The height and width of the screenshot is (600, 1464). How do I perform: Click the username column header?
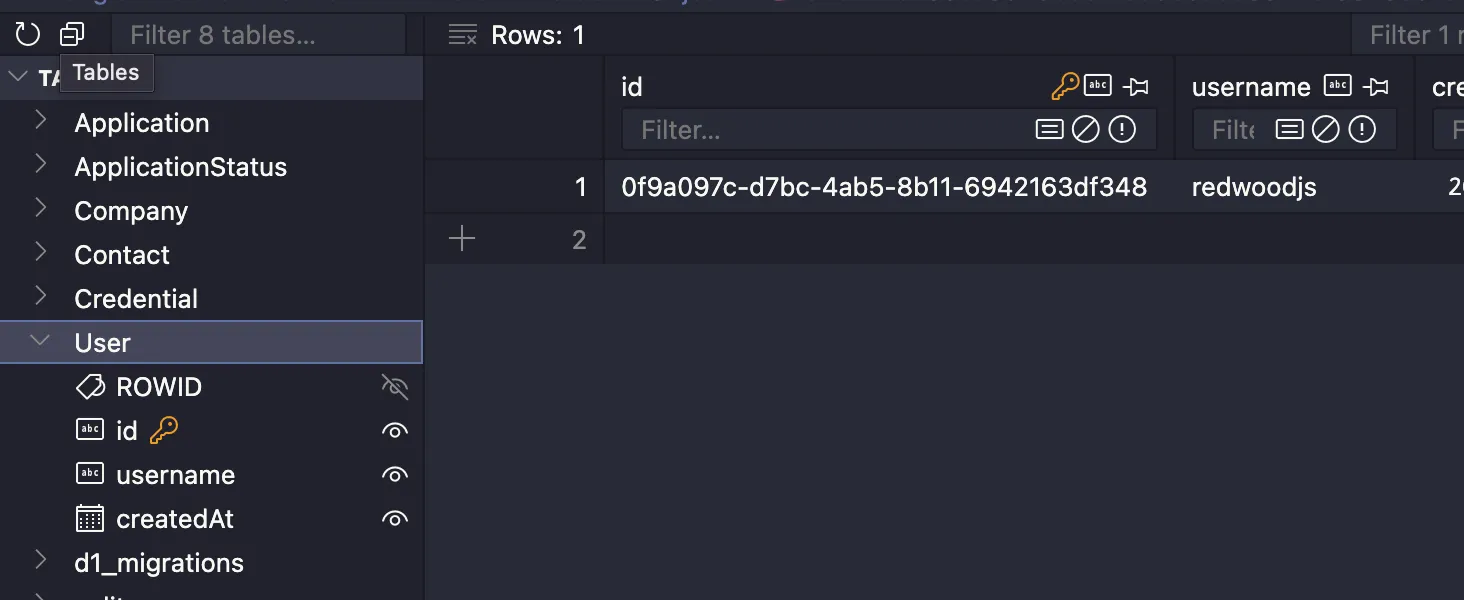pyautogui.click(x=1251, y=88)
